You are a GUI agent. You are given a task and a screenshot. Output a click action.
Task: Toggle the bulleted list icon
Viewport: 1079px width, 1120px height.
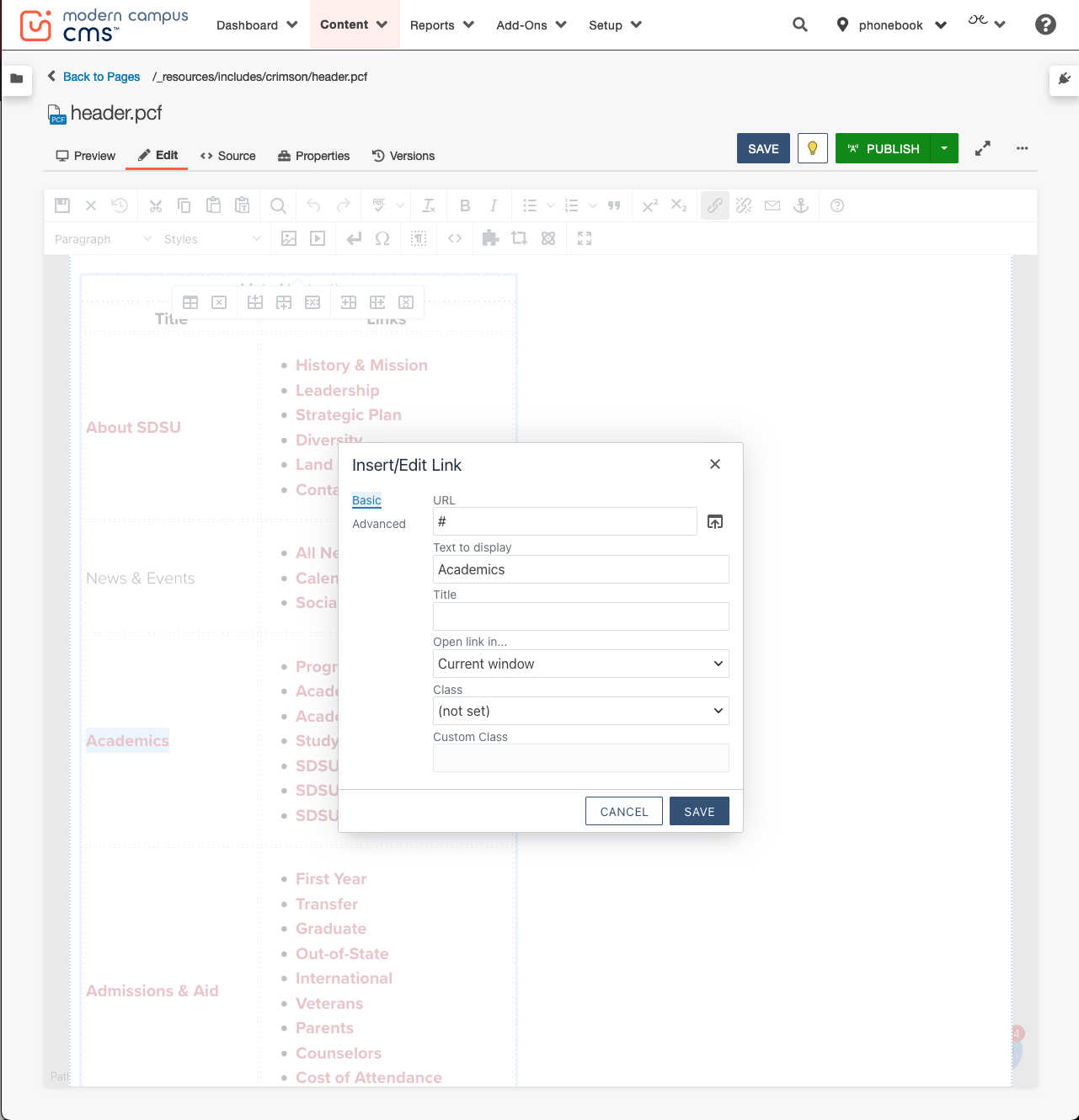530,205
